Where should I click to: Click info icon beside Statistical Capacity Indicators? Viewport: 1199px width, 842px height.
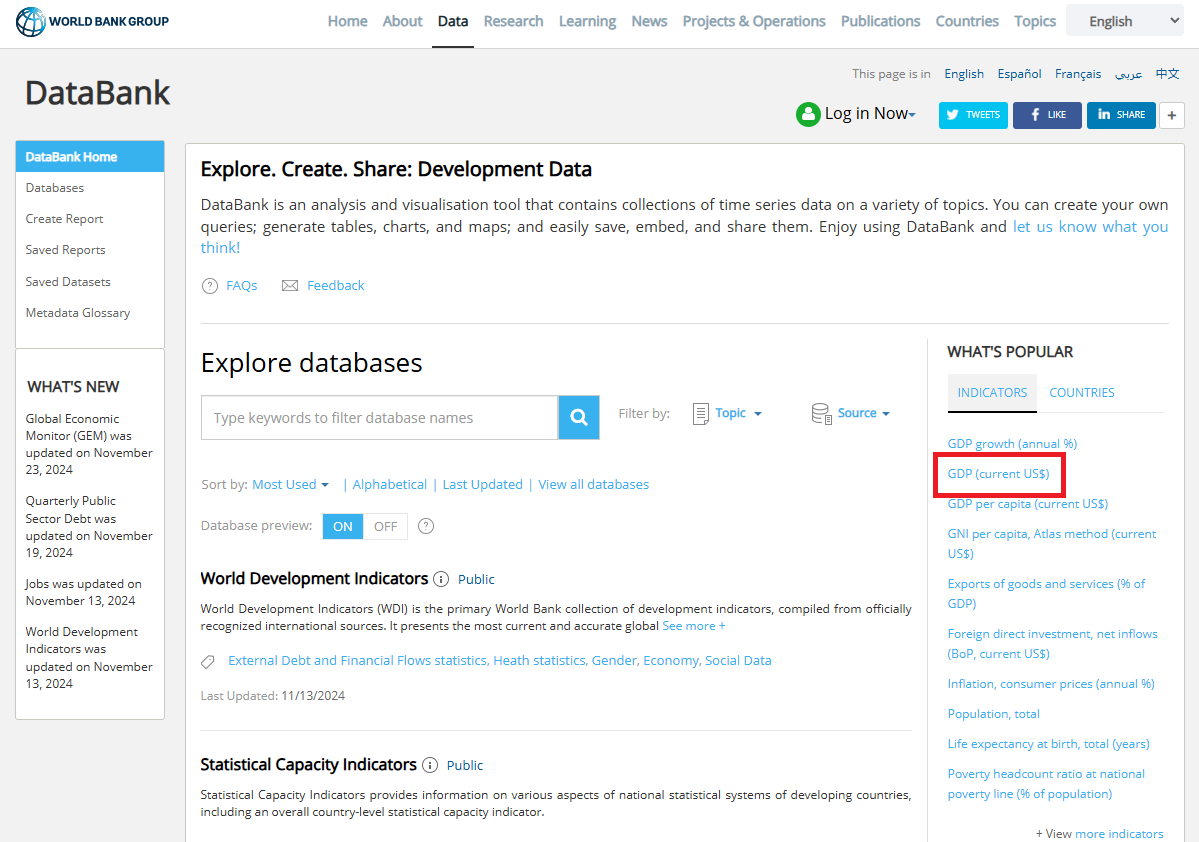pos(430,765)
